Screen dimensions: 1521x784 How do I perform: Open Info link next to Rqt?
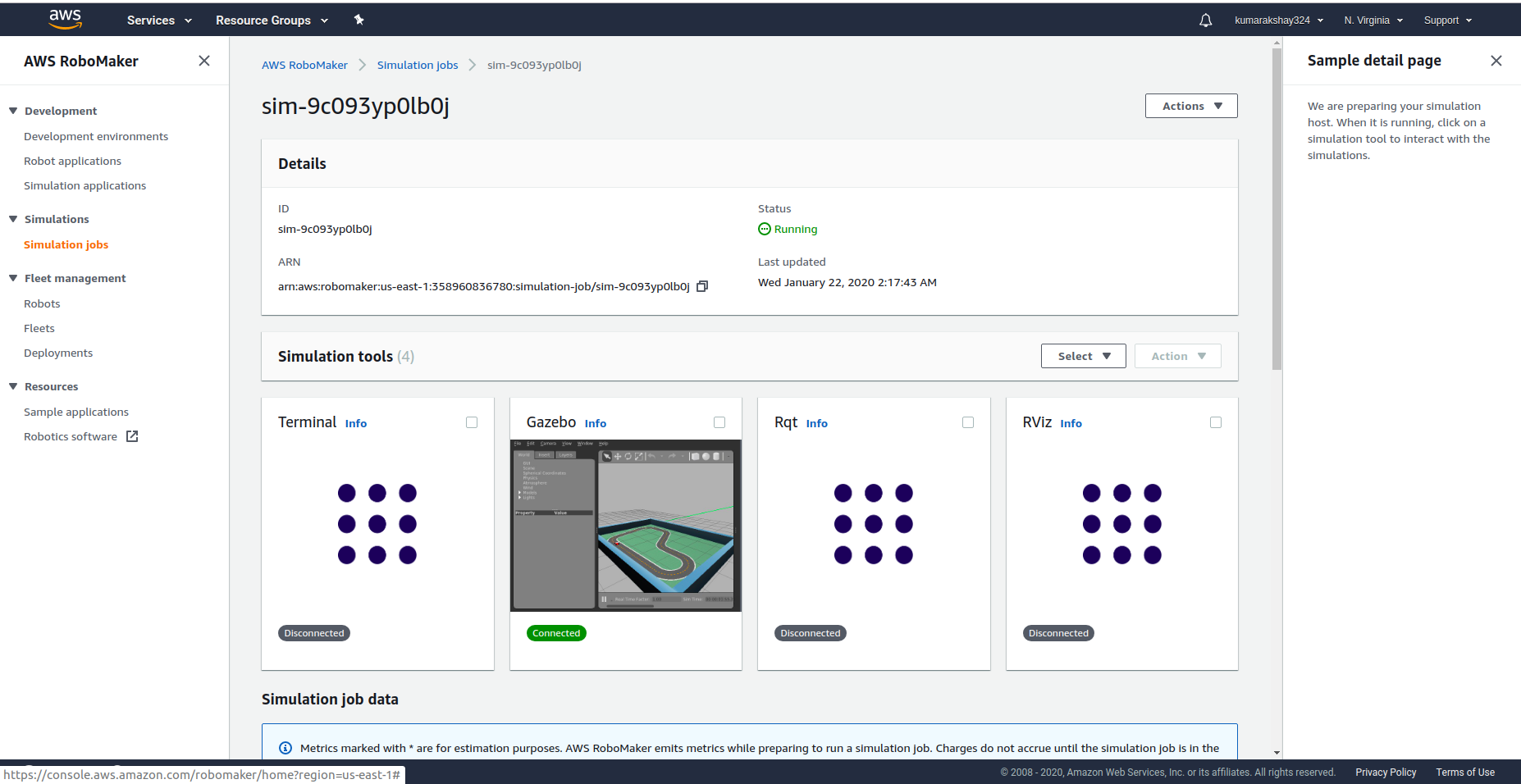[816, 423]
